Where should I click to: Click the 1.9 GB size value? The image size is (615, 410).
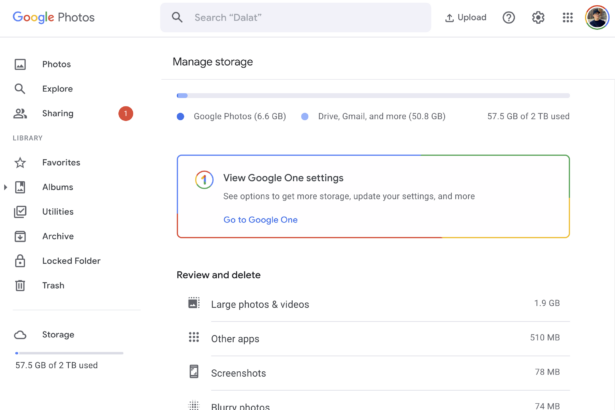(x=547, y=303)
